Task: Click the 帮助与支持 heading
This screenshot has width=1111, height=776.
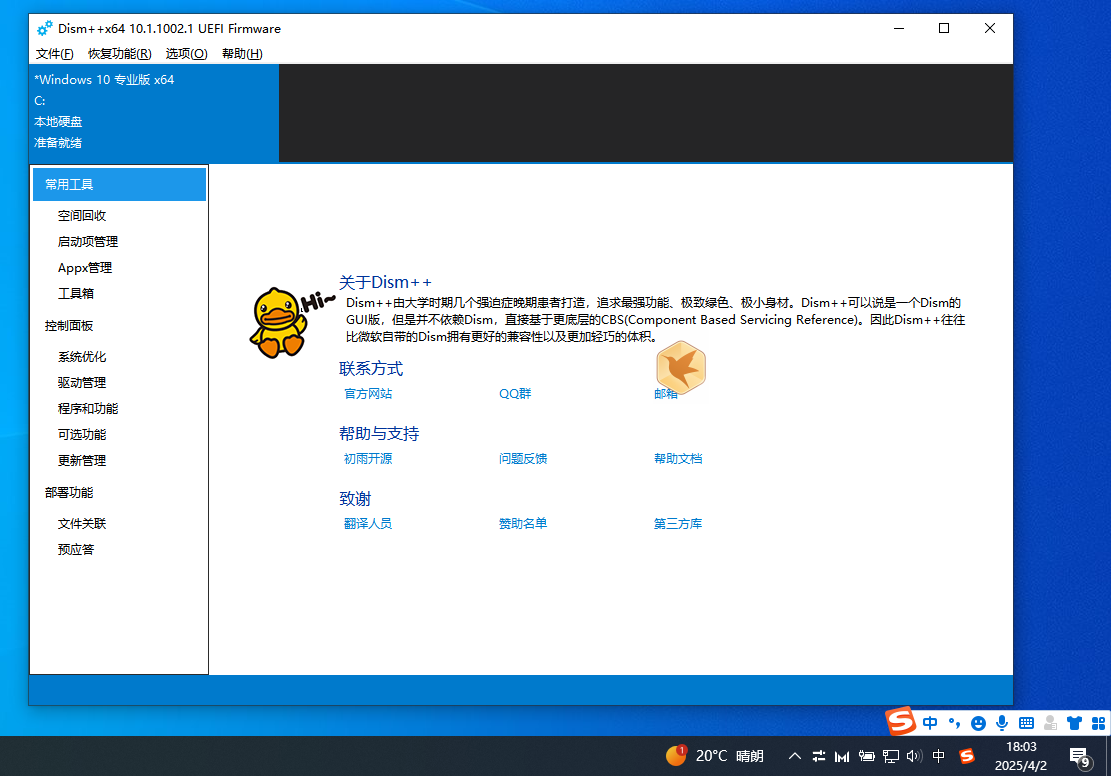Action: tap(379, 434)
